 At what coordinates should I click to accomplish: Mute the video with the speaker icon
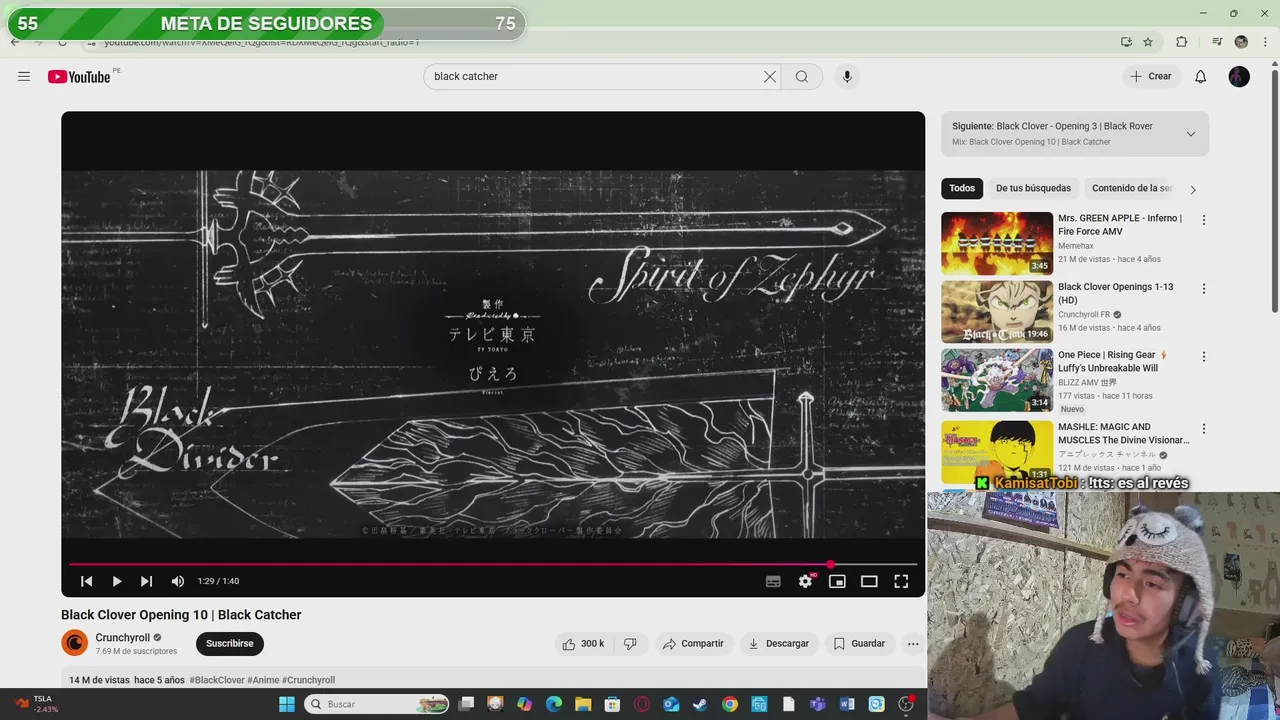pyautogui.click(x=178, y=581)
